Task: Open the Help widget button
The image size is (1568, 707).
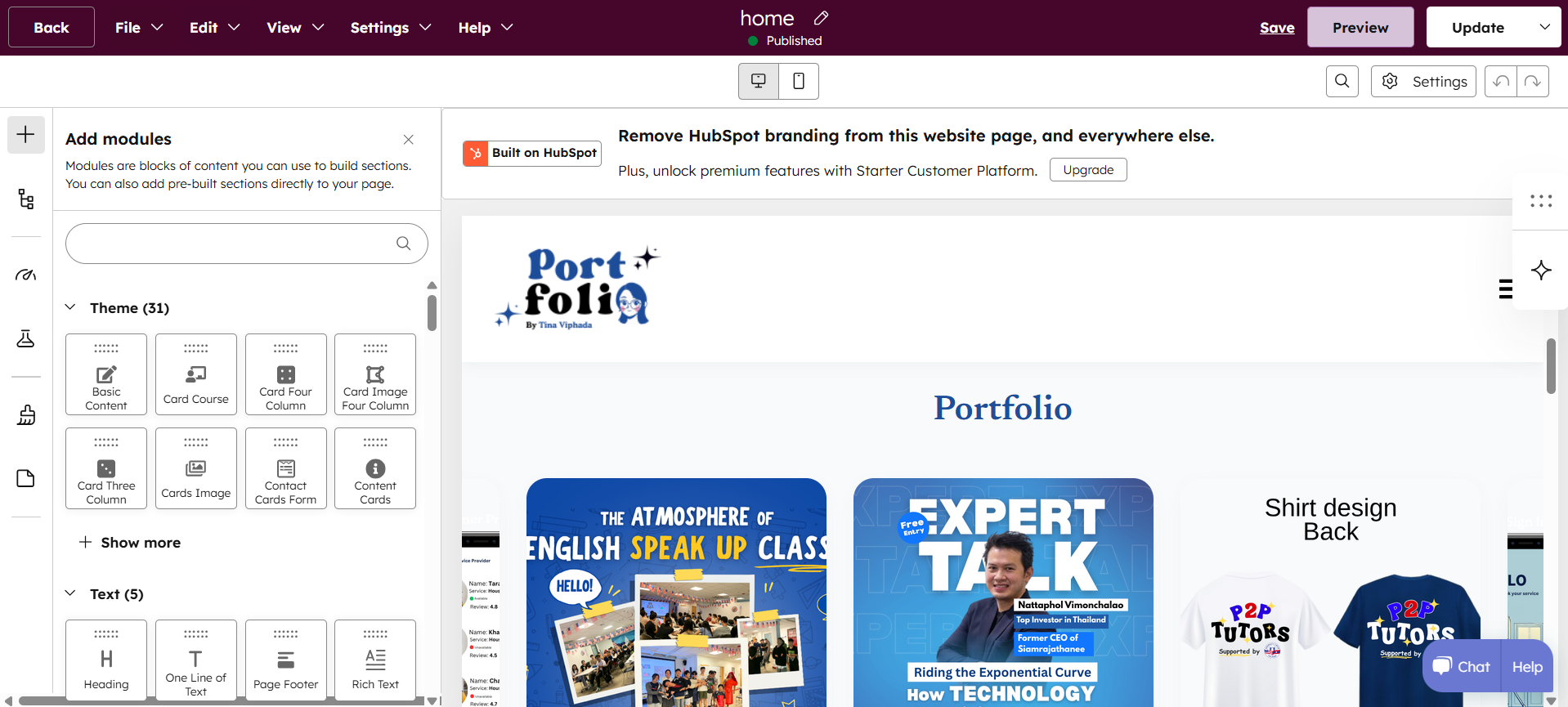Action: [1527, 667]
